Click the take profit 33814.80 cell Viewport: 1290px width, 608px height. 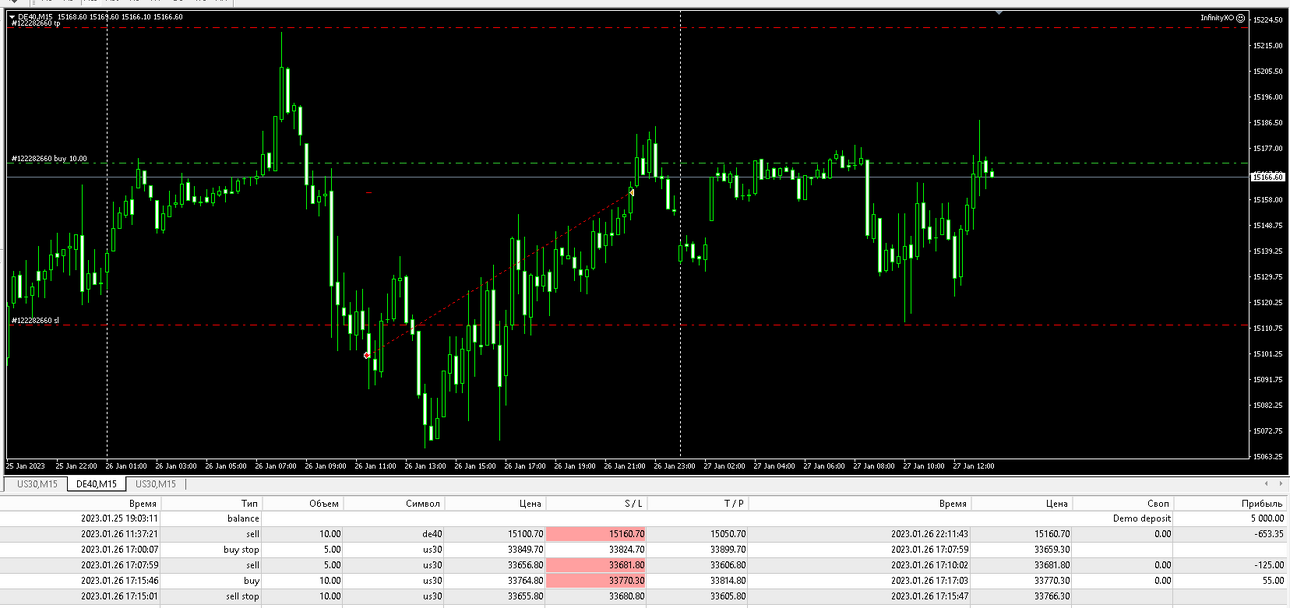[728, 579]
